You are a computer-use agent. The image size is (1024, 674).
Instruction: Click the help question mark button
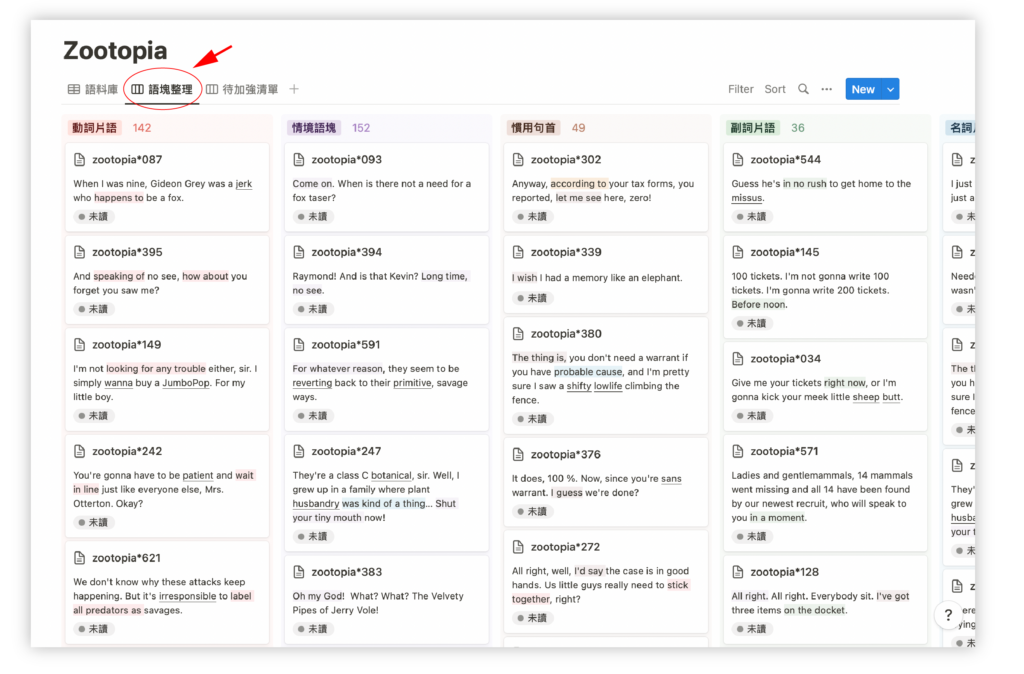[x=948, y=615]
